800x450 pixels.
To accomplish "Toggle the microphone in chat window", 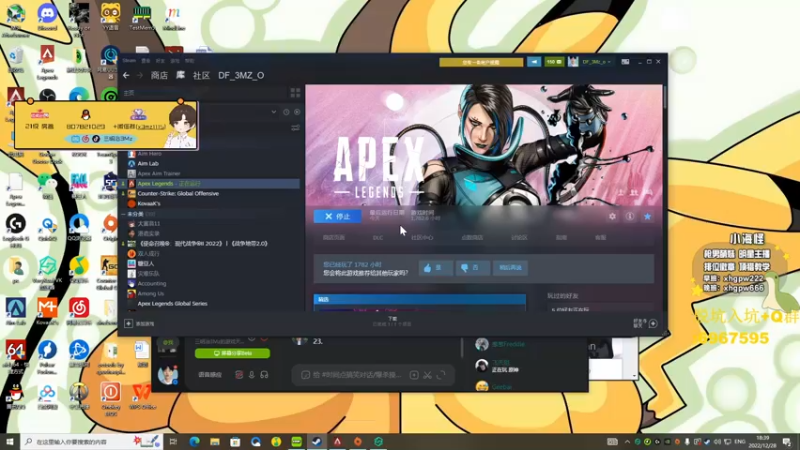I will pyautogui.click(x=252, y=375).
